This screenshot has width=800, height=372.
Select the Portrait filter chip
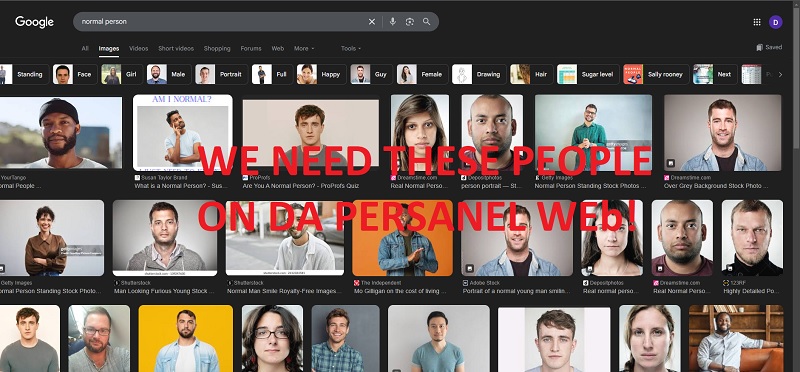(221, 75)
